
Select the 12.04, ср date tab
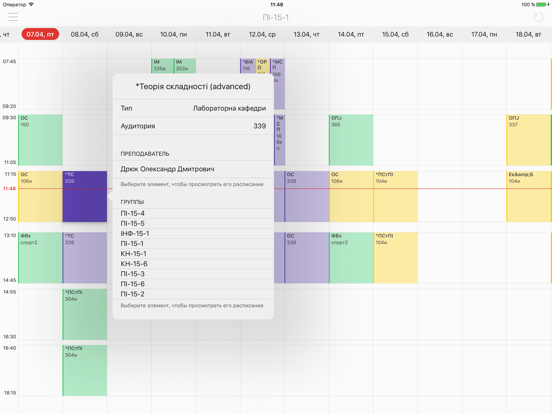(x=262, y=34)
